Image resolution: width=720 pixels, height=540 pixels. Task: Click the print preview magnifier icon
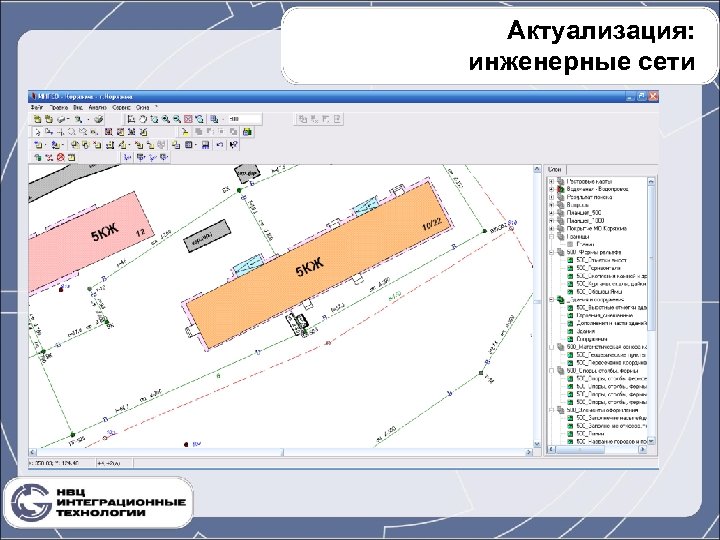click(x=79, y=119)
